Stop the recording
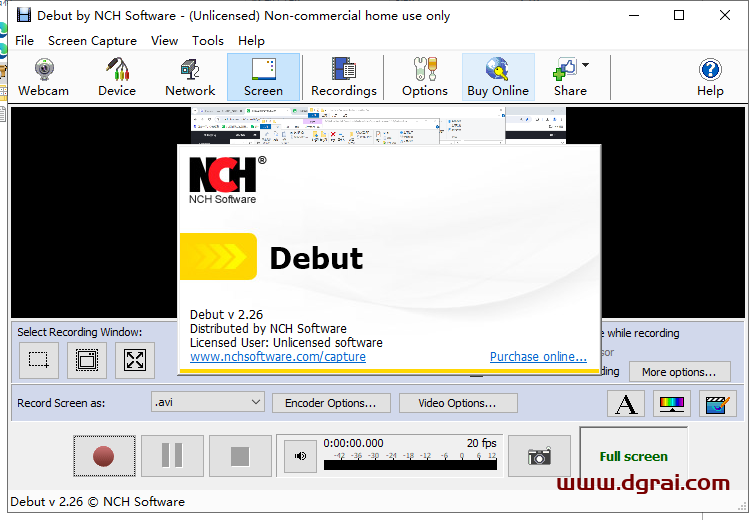Viewport: 756px width, 520px height. (240, 456)
